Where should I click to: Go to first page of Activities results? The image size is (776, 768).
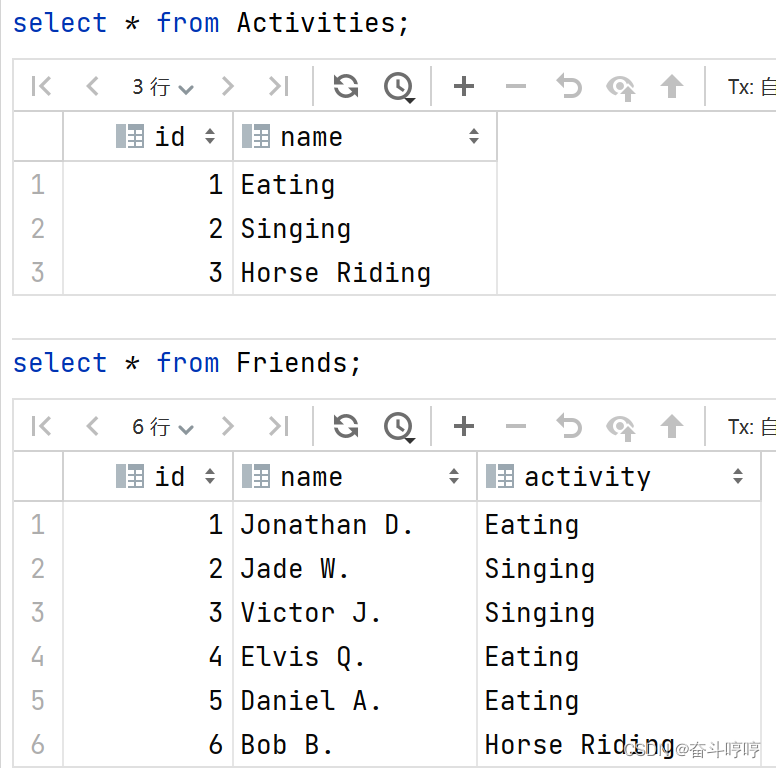[41, 87]
